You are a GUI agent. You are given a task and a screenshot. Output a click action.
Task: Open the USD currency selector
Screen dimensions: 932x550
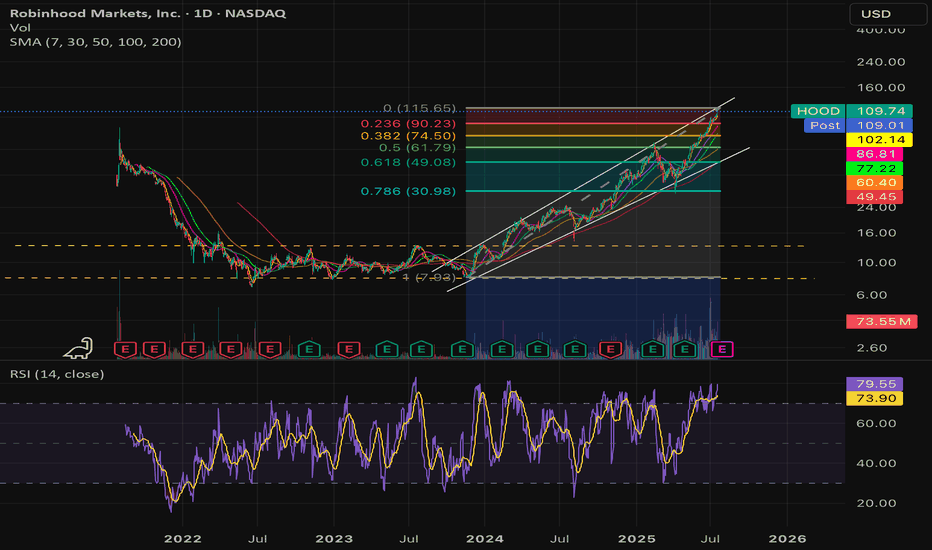[887, 14]
